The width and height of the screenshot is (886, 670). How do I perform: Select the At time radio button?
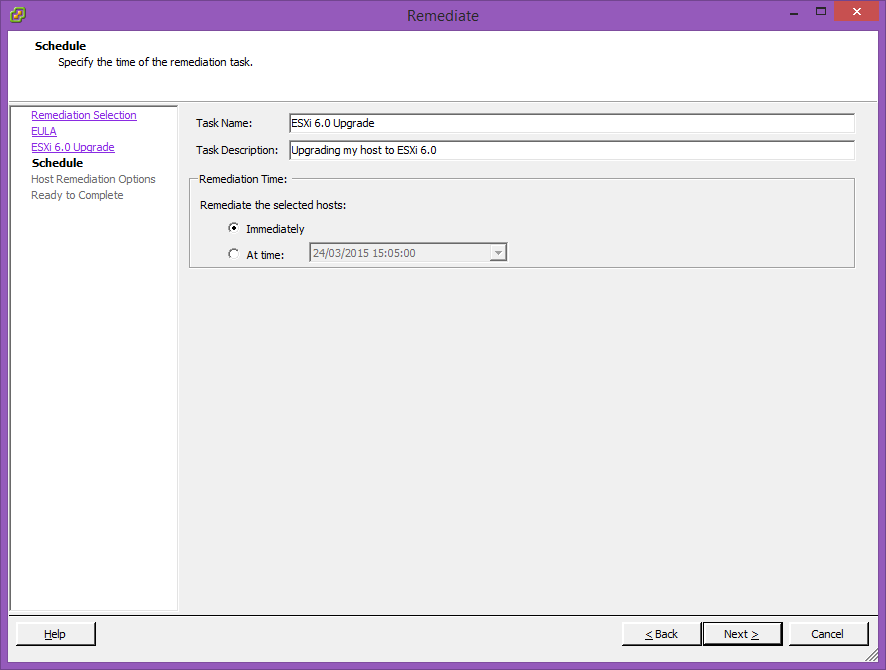pyautogui.click(x=234, y=254)
